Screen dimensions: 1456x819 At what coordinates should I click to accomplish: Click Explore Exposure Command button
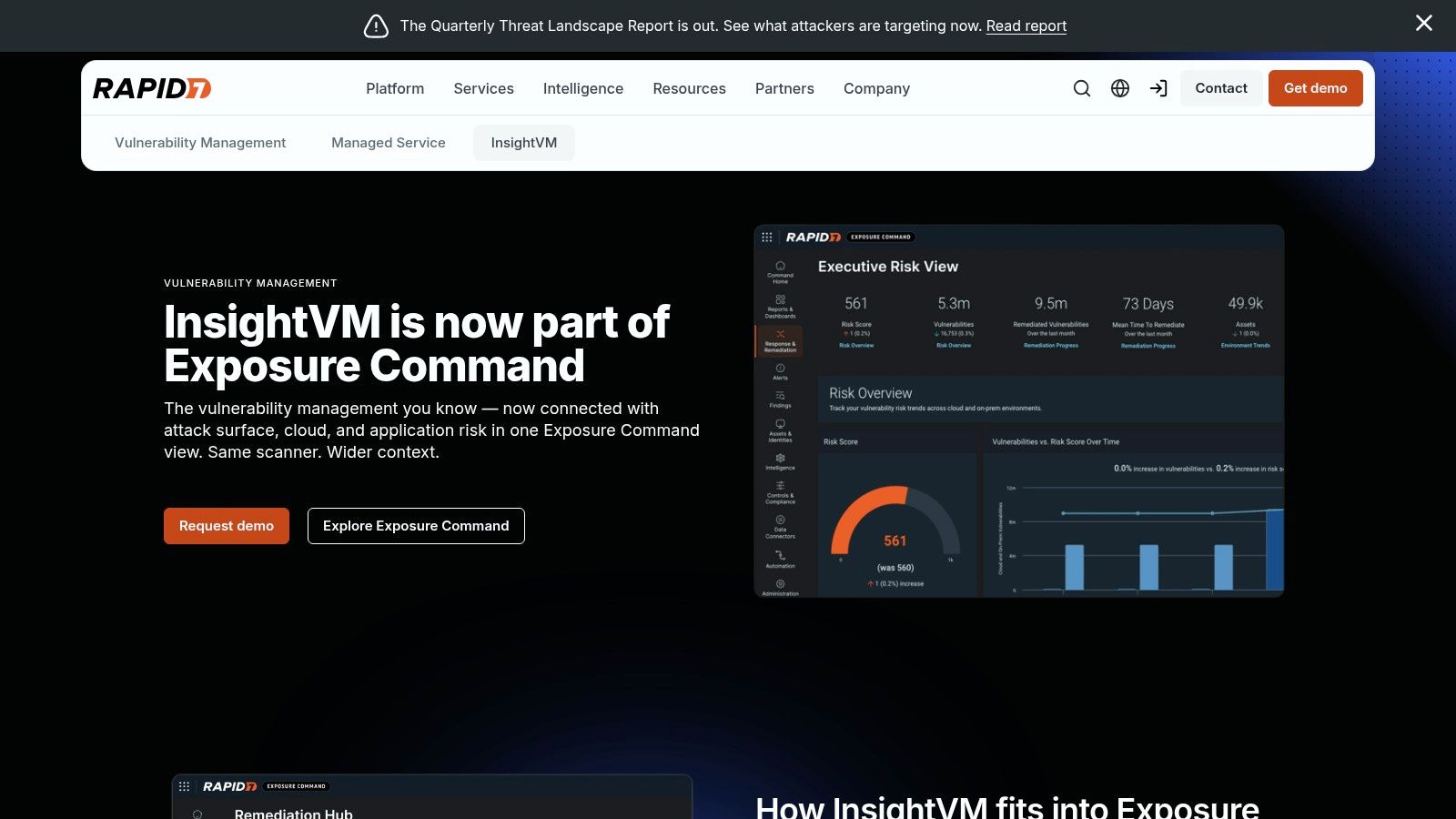coord(416,526)
